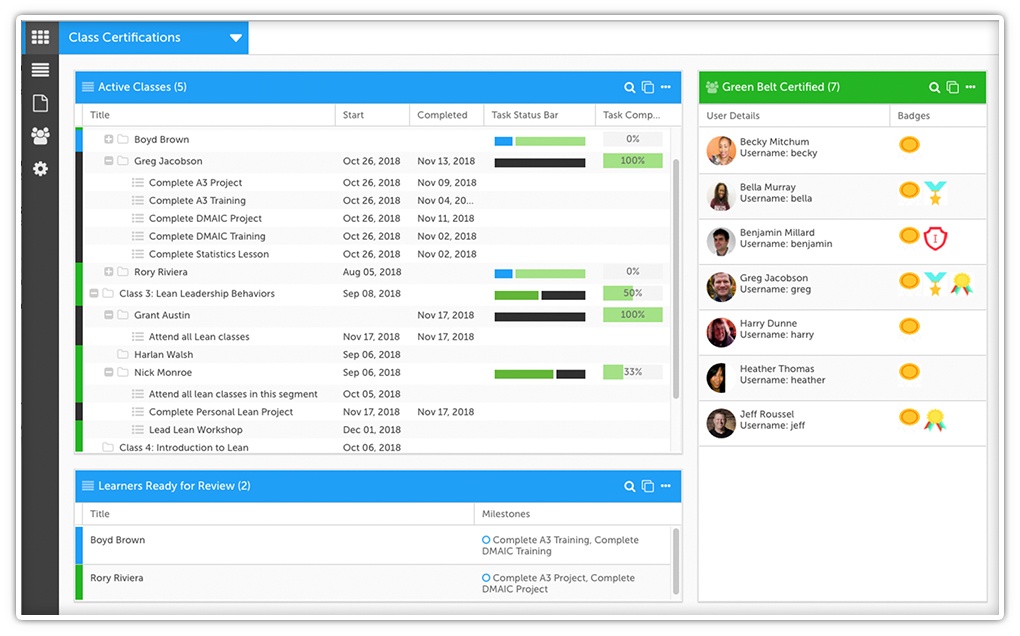This screenshot has height=636, width=1020.
Task: Click the Task Status Bar column header
Action: [539, 115]
